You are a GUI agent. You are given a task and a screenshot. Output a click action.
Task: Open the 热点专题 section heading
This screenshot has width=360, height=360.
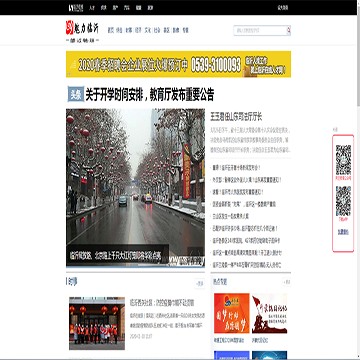point(220,282)
